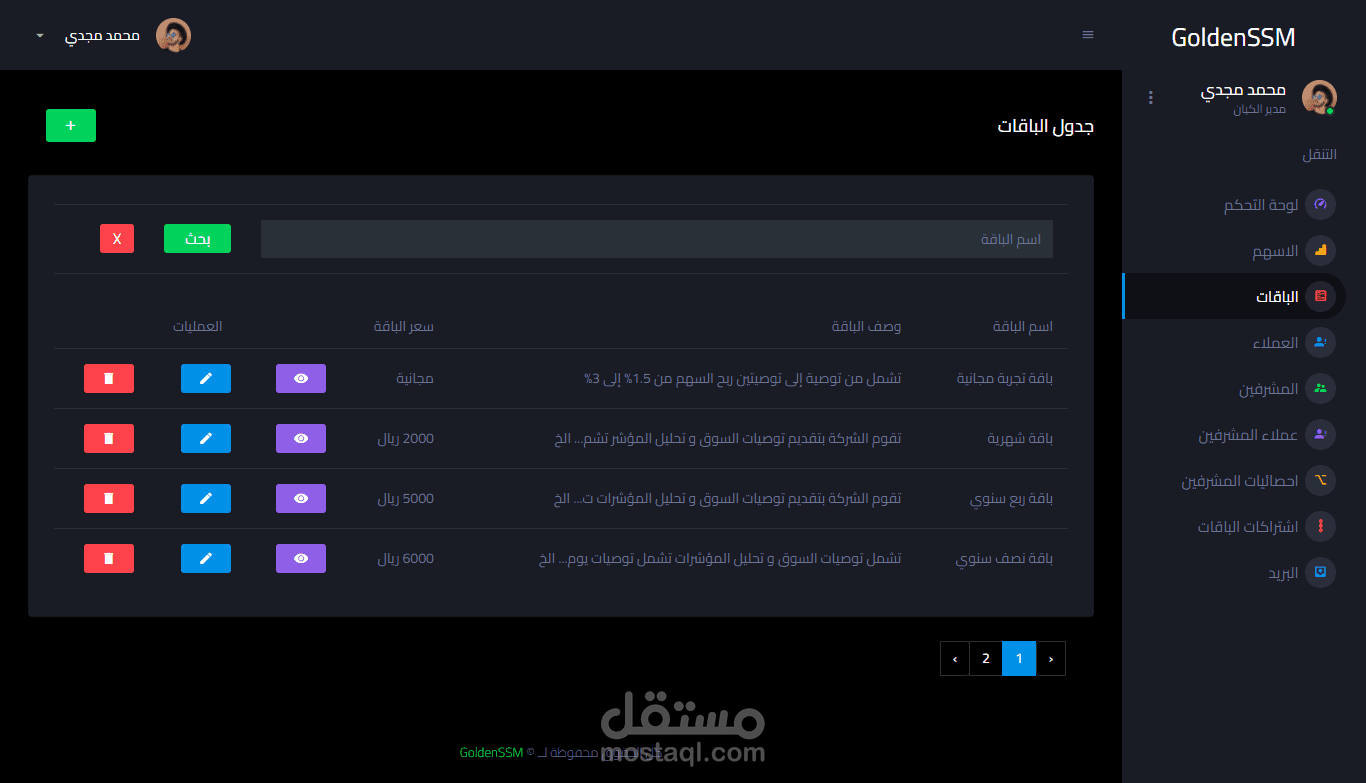Select the باقة نصف سنوي name cell
Image resolution: width=1366 pixels, height=783 pixels.
click(x=1005, y=559)
